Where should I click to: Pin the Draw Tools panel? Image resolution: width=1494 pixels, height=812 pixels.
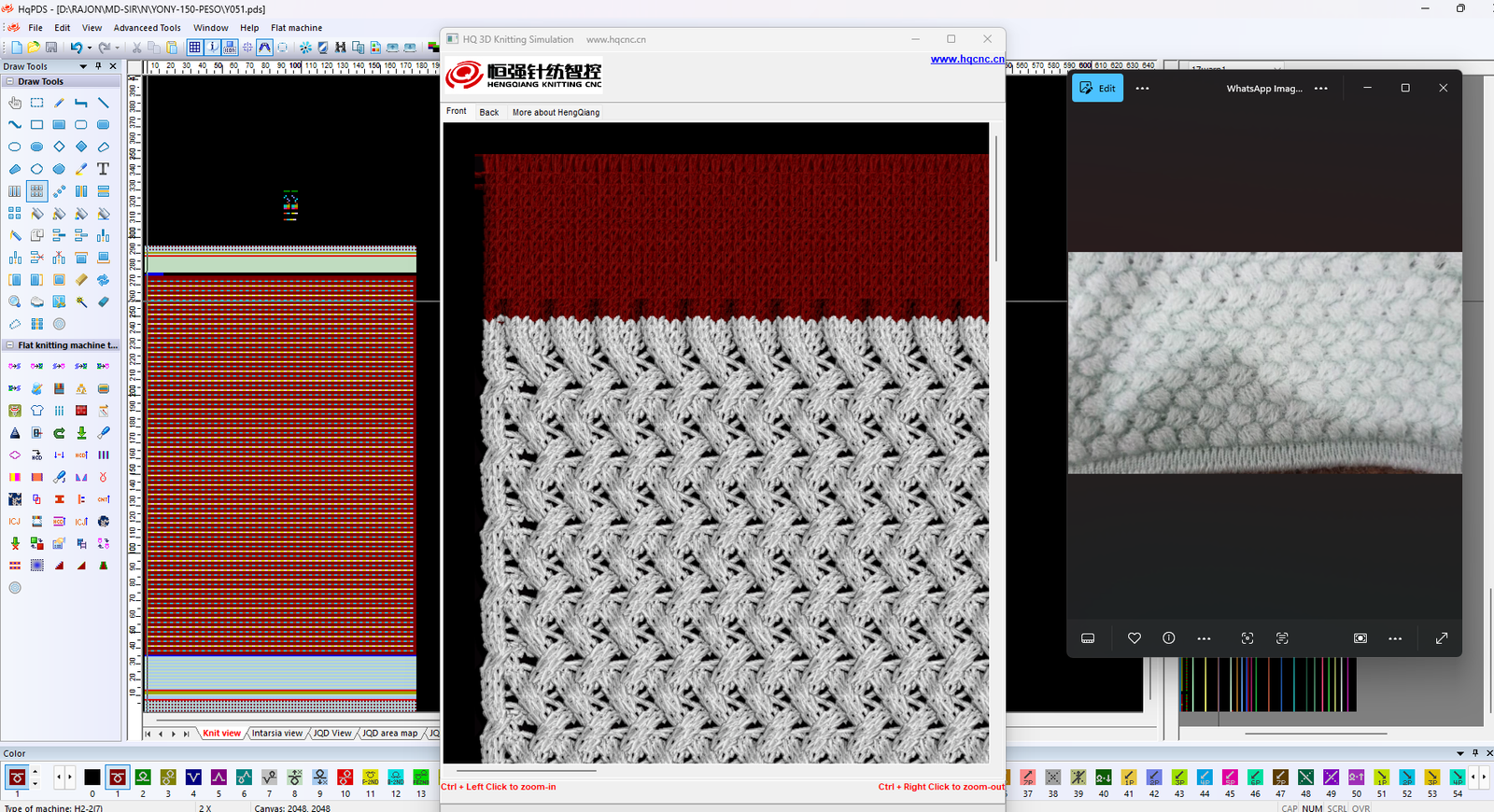pos(98,66)
